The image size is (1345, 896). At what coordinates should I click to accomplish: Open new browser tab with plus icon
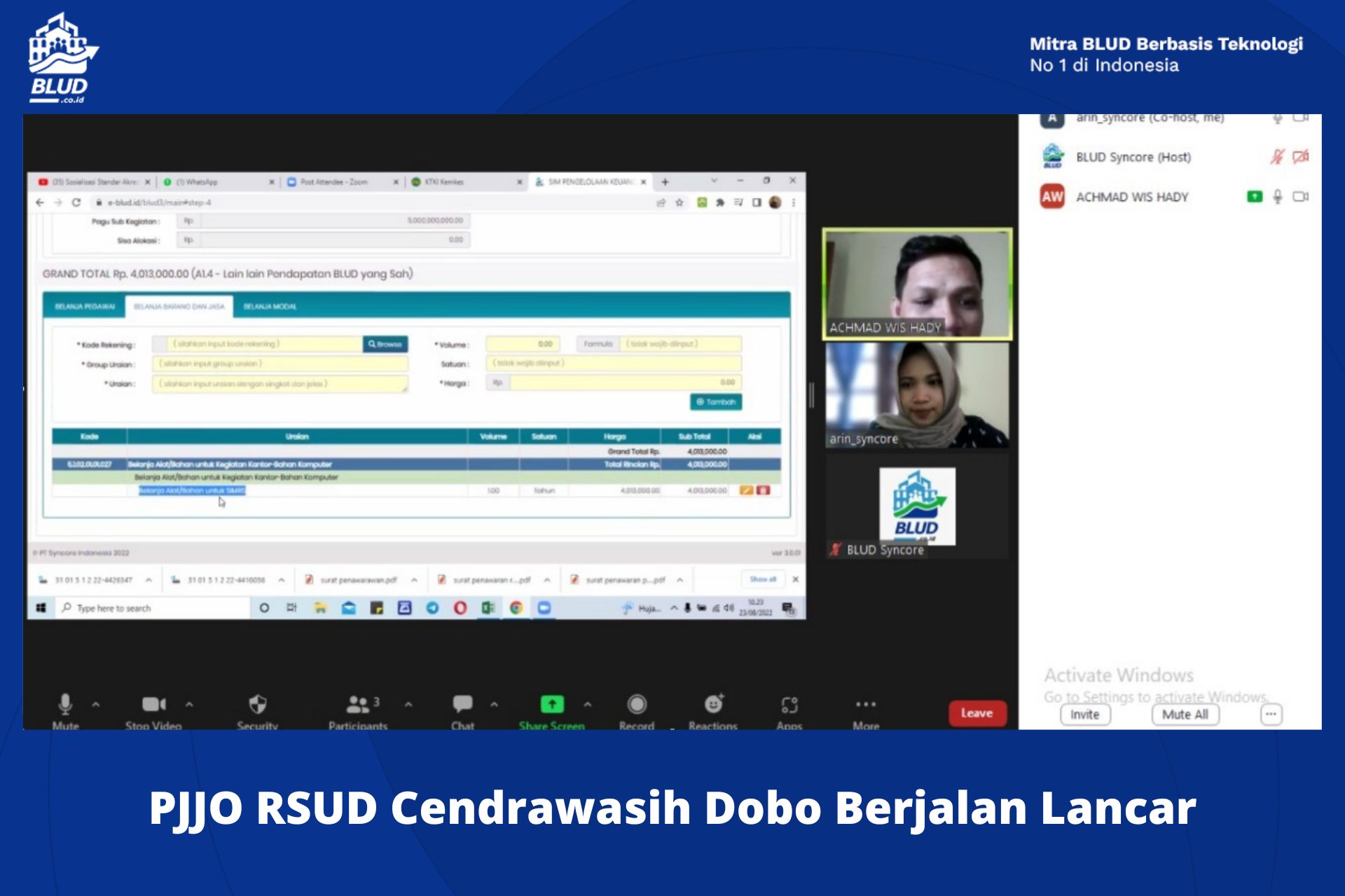coord(665,182)
